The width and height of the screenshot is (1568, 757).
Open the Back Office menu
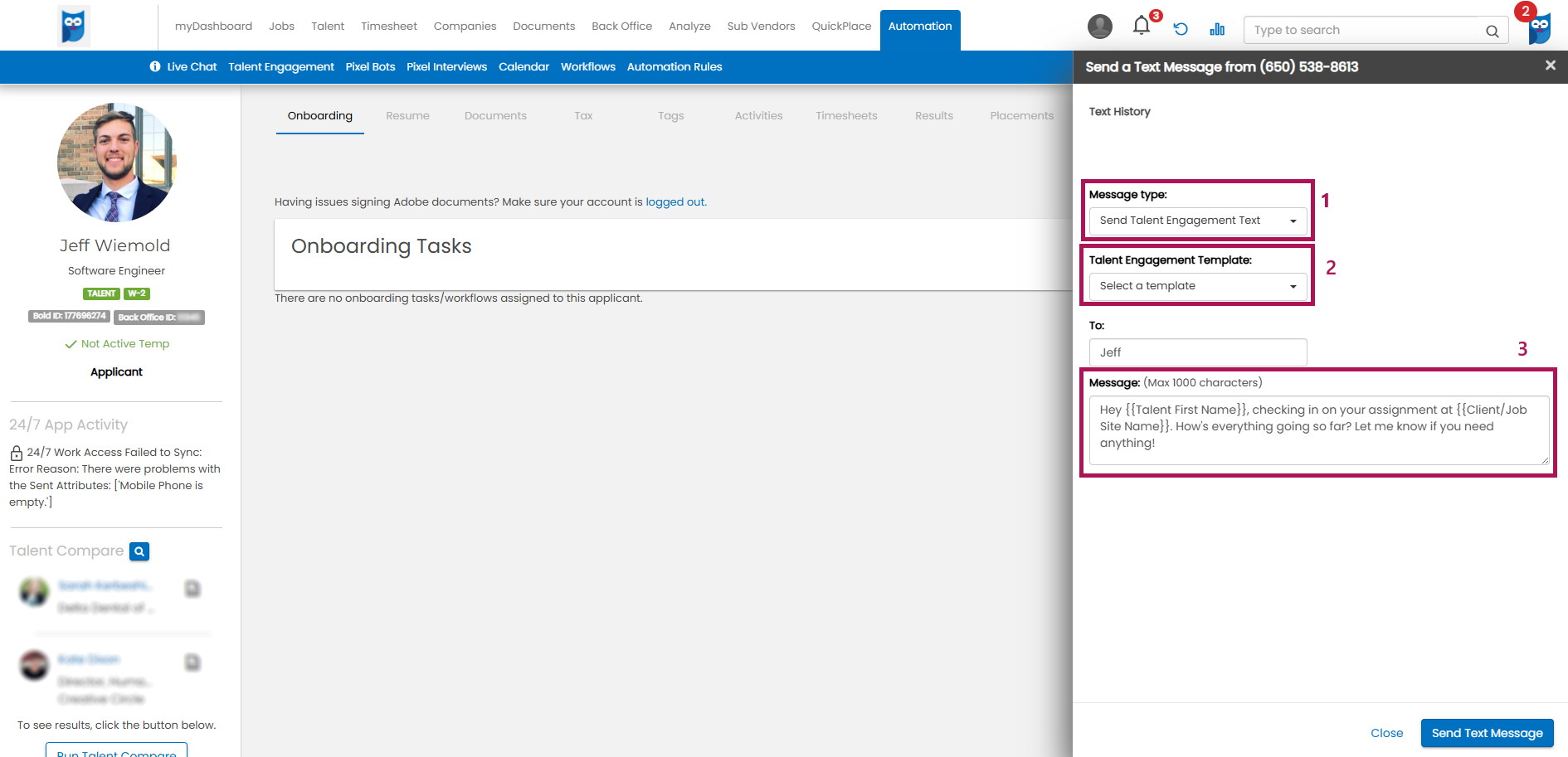[621, 27]
